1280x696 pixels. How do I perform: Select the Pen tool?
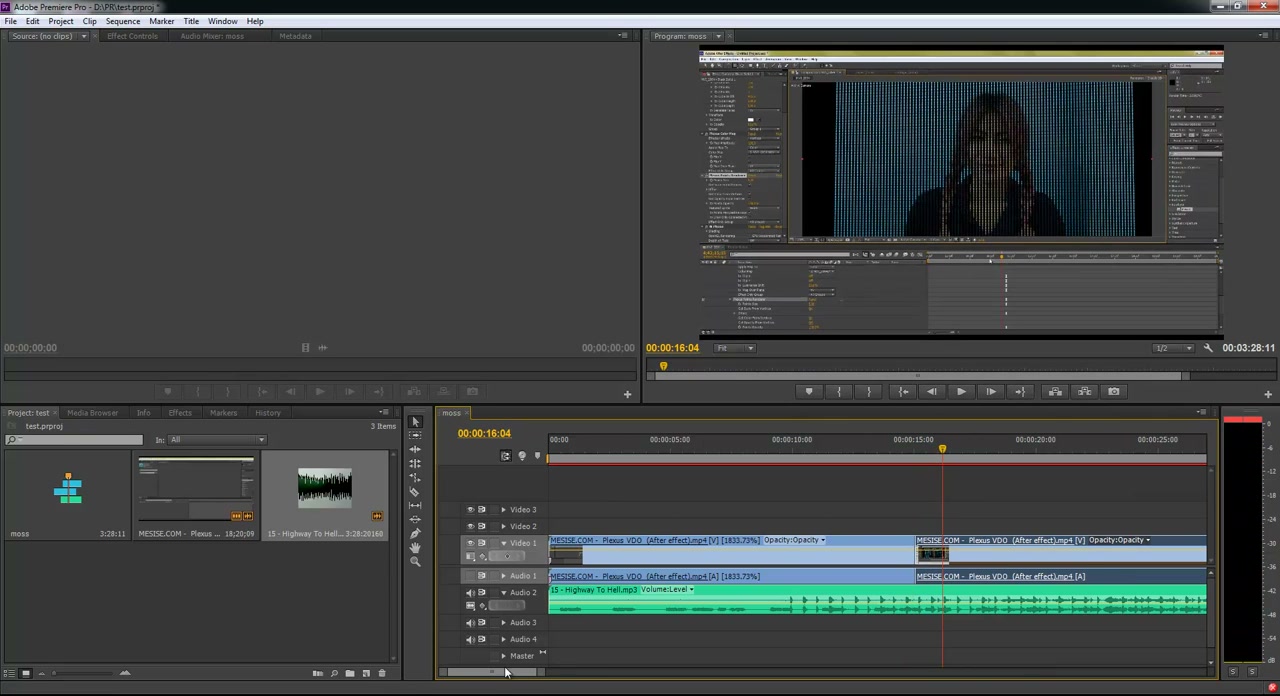[x=415, y=534]
